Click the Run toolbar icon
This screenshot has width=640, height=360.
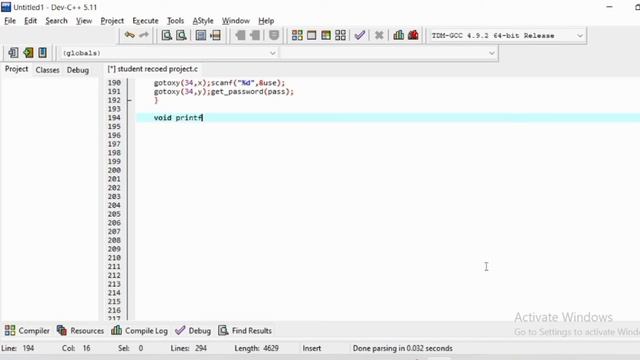pos(311,36)
